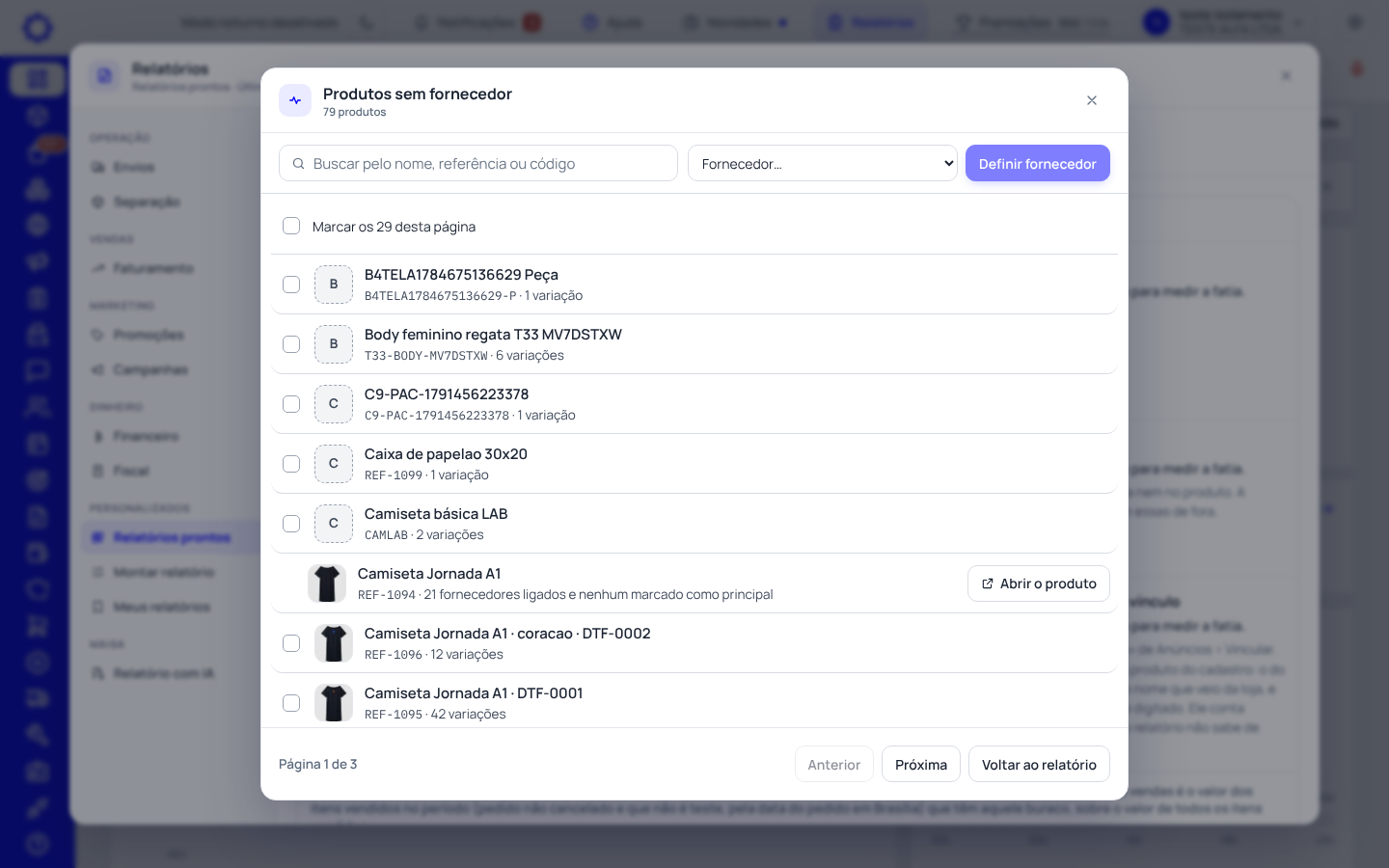Click the t-shirt thumbnail for REF-1096
The width and height of the screenshot is (1389, 868).
pos(334,643)
